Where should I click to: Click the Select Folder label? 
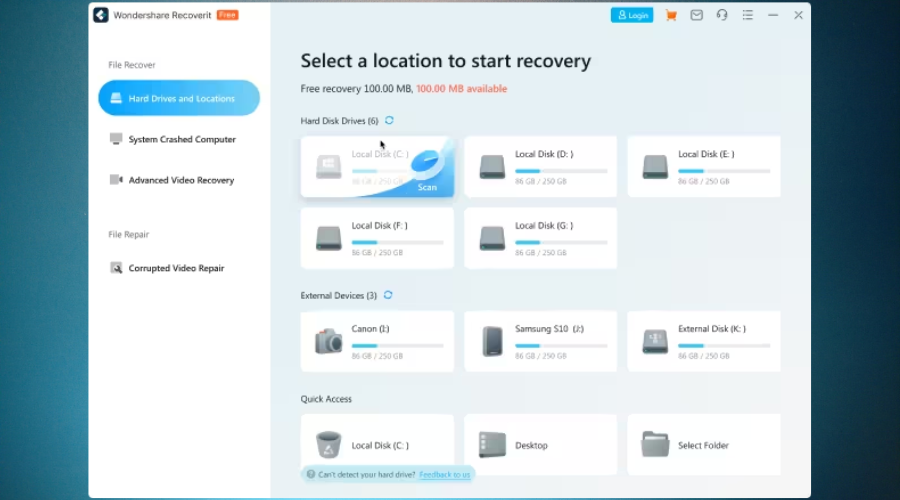coord(703,445)
